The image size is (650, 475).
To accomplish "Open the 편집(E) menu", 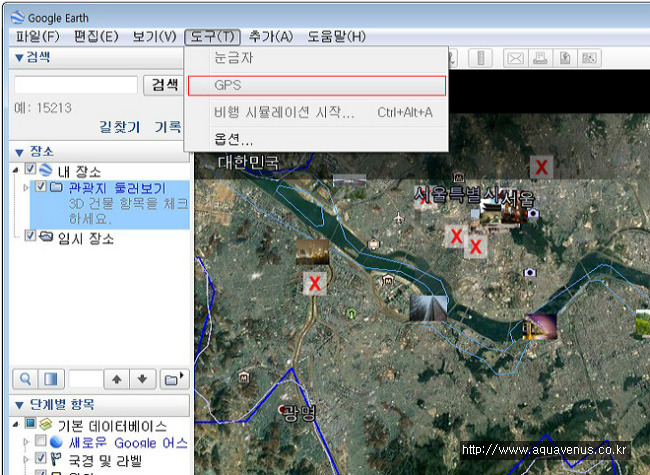I will tap(96, 36).
